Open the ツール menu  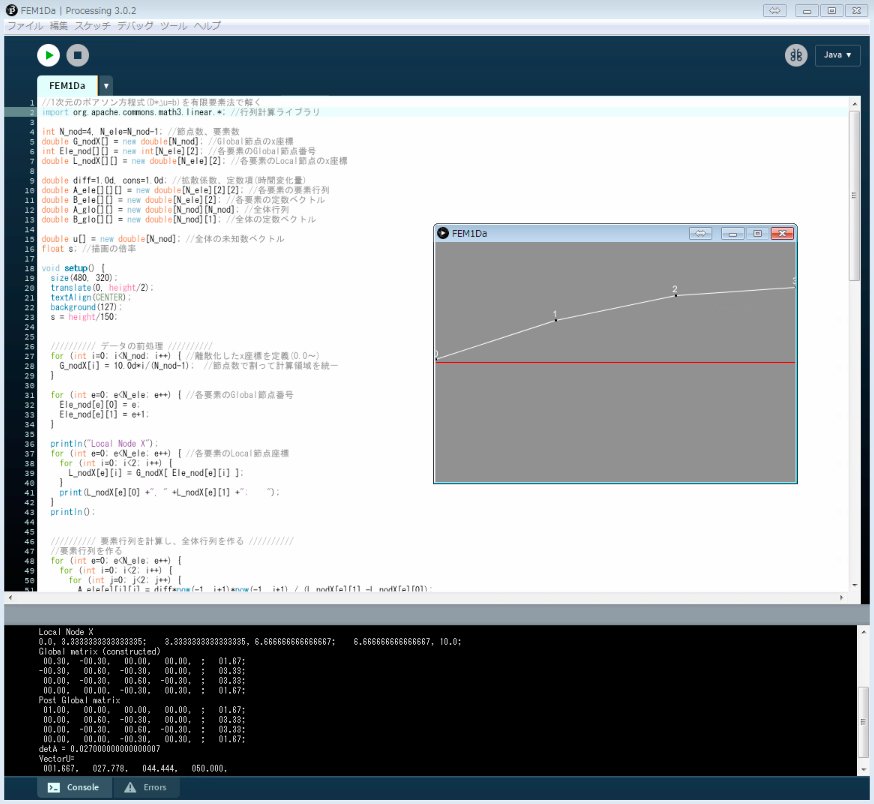pos(174,26)
